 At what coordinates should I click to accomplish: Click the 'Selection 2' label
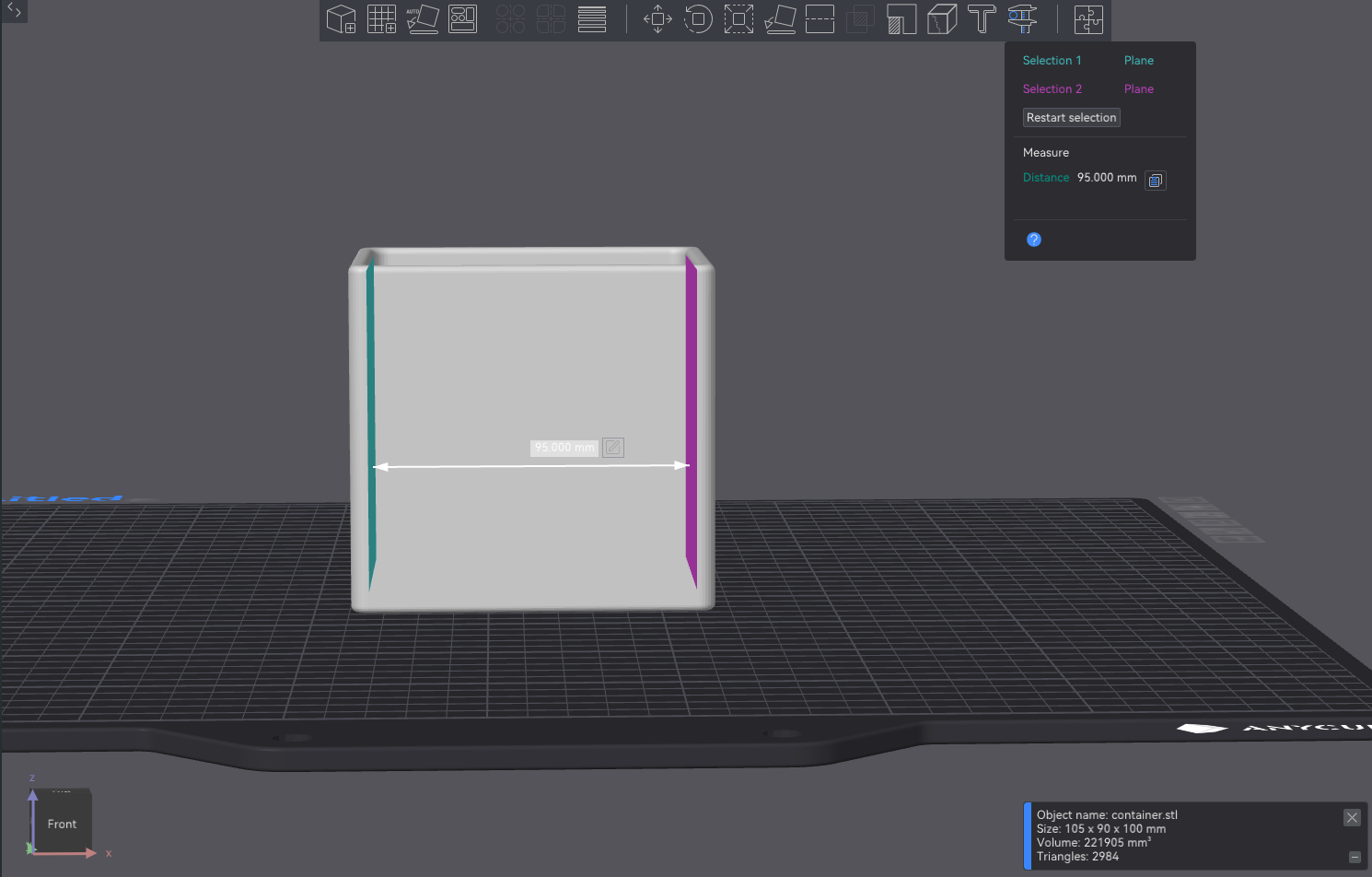[1052, 89]
